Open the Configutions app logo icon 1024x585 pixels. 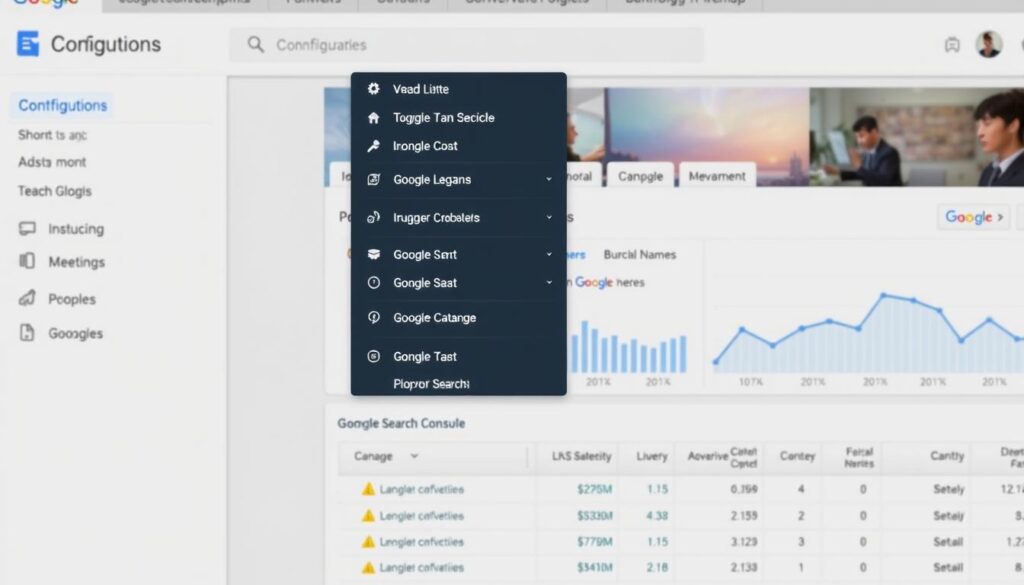(27, 44)
